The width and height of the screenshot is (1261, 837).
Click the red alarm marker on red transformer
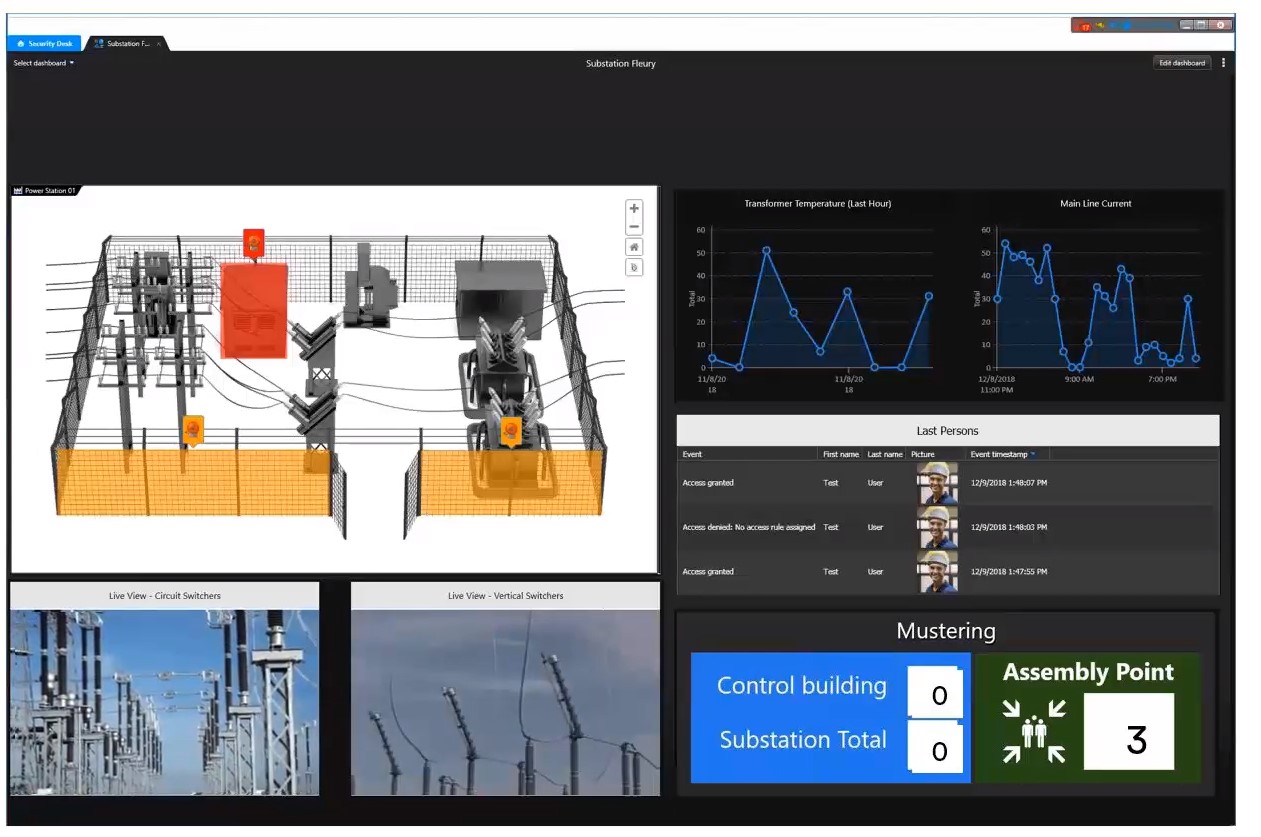click(x=254, y=242)
